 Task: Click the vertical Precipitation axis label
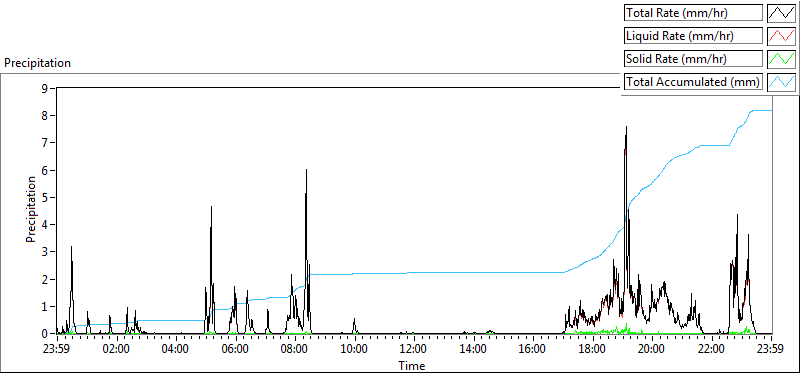click(31, 209)
